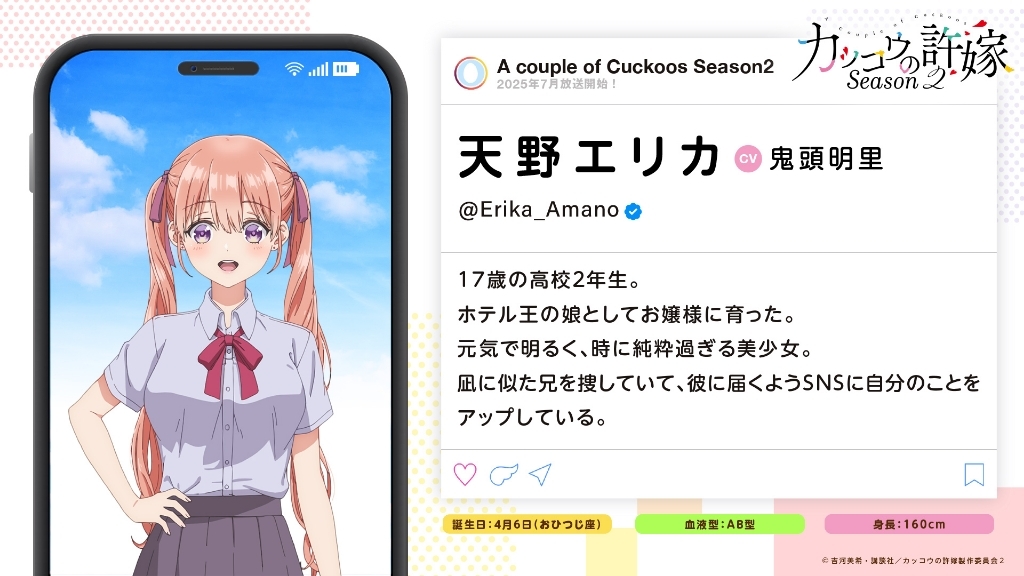
Task: Click the bookmark save icon
Action: click(x=974, y=474)
